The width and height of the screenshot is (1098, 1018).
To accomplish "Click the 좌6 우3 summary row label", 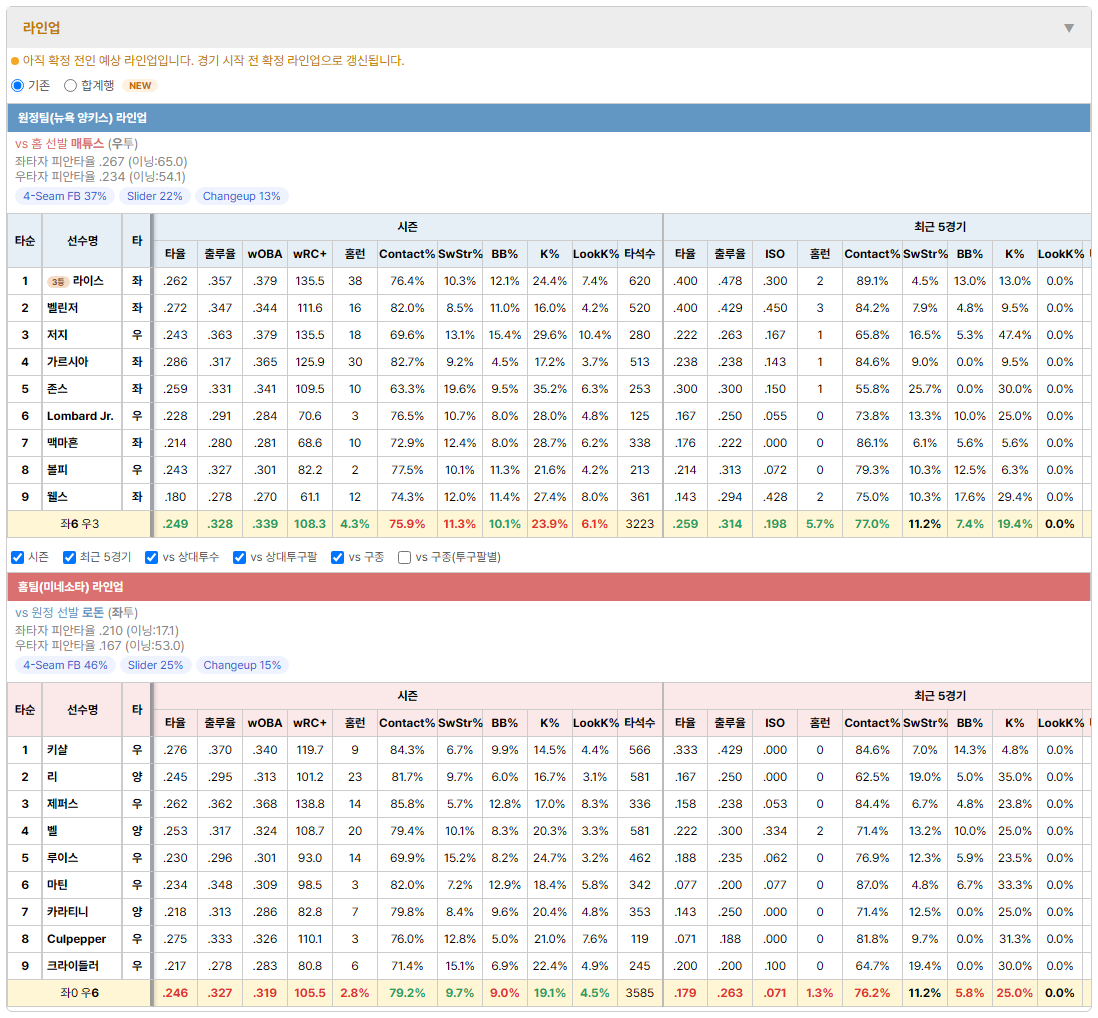I will tap(79, 524).
